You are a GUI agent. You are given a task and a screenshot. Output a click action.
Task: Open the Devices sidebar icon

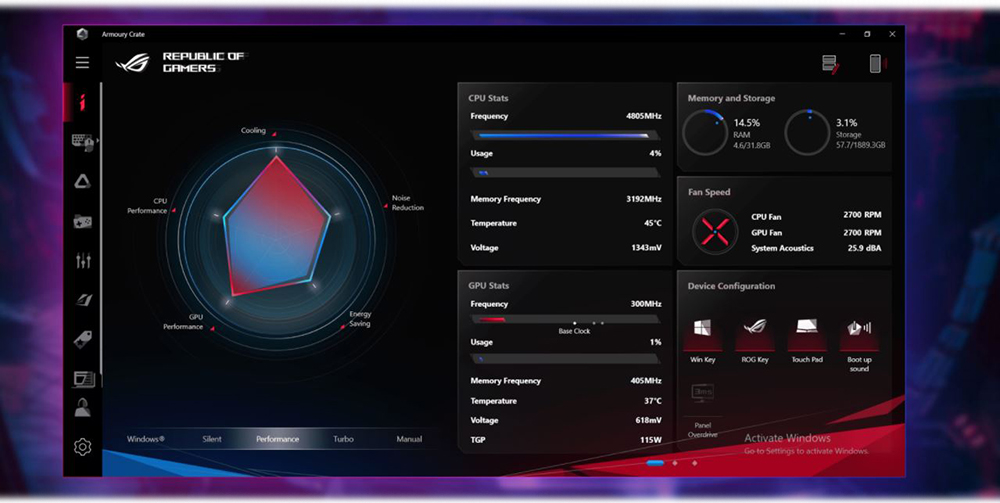[81, 142]
